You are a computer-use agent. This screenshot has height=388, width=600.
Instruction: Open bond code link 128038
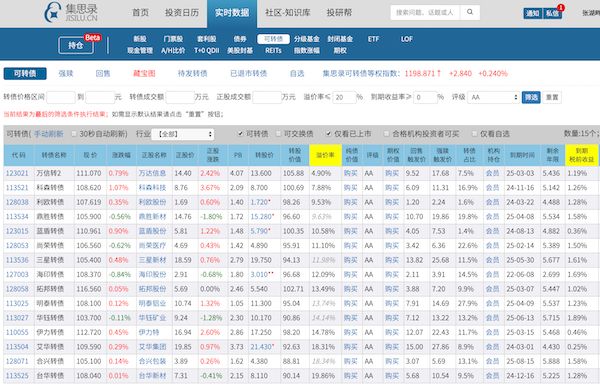pyautogui.click(x=17, y=202)
